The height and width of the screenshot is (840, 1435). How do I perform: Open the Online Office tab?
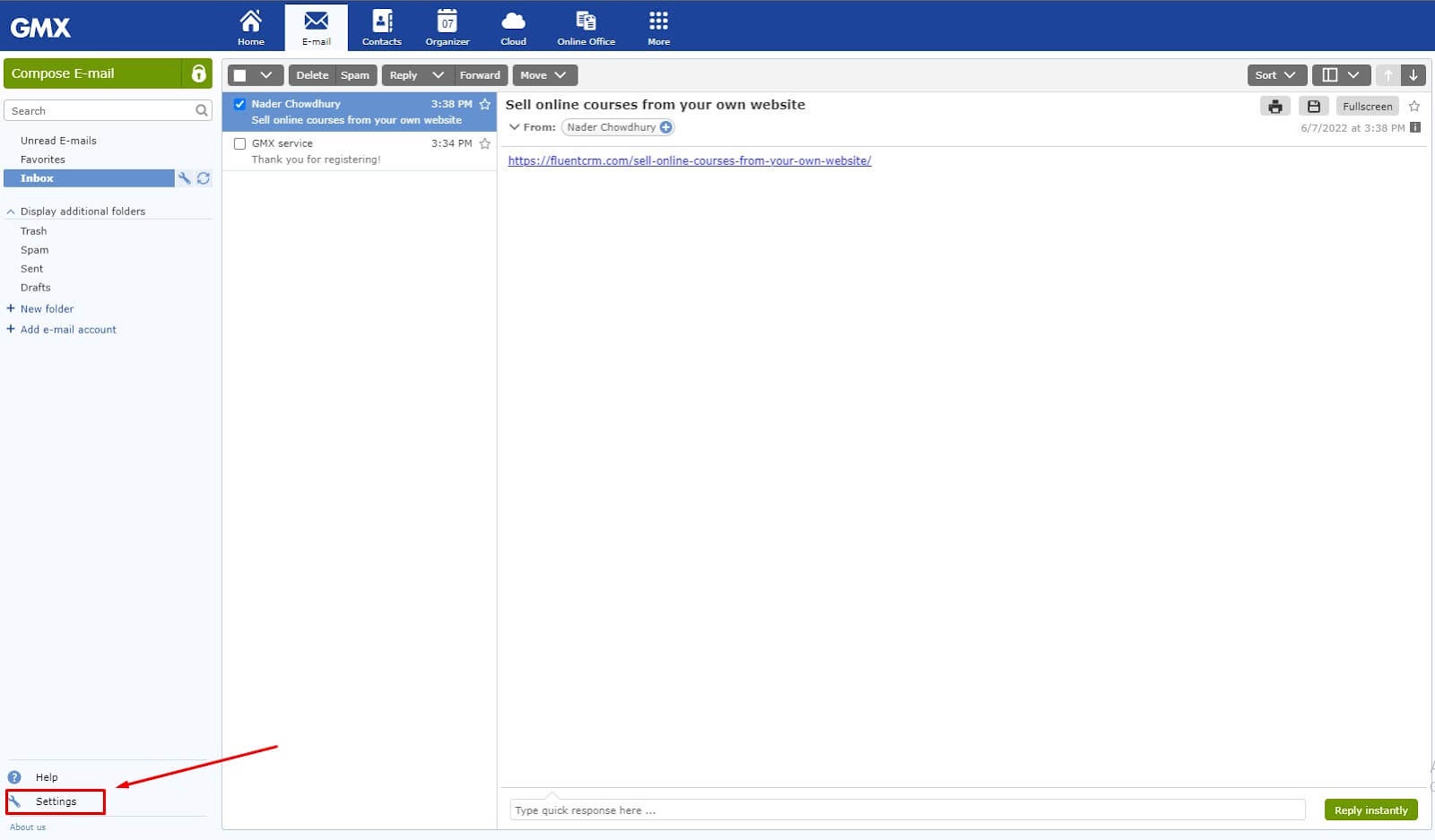[x=586, y=27]
